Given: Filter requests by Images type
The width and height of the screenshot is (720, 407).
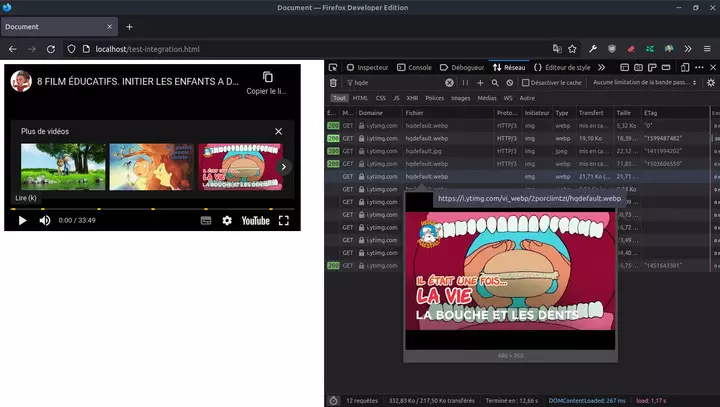Looking at the screenshot, I should click(x=461, y=98).
